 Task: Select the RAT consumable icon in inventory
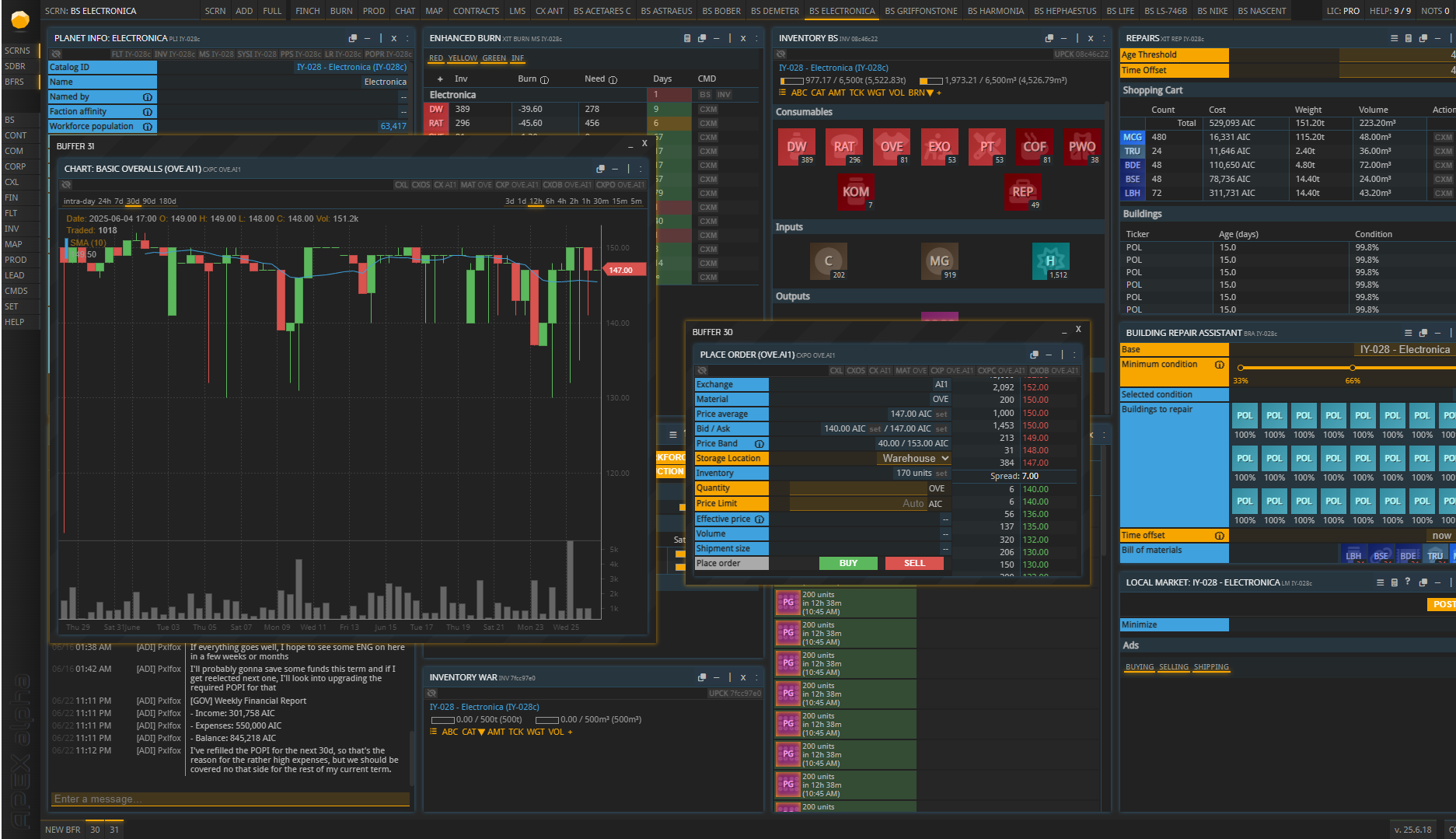844,146
